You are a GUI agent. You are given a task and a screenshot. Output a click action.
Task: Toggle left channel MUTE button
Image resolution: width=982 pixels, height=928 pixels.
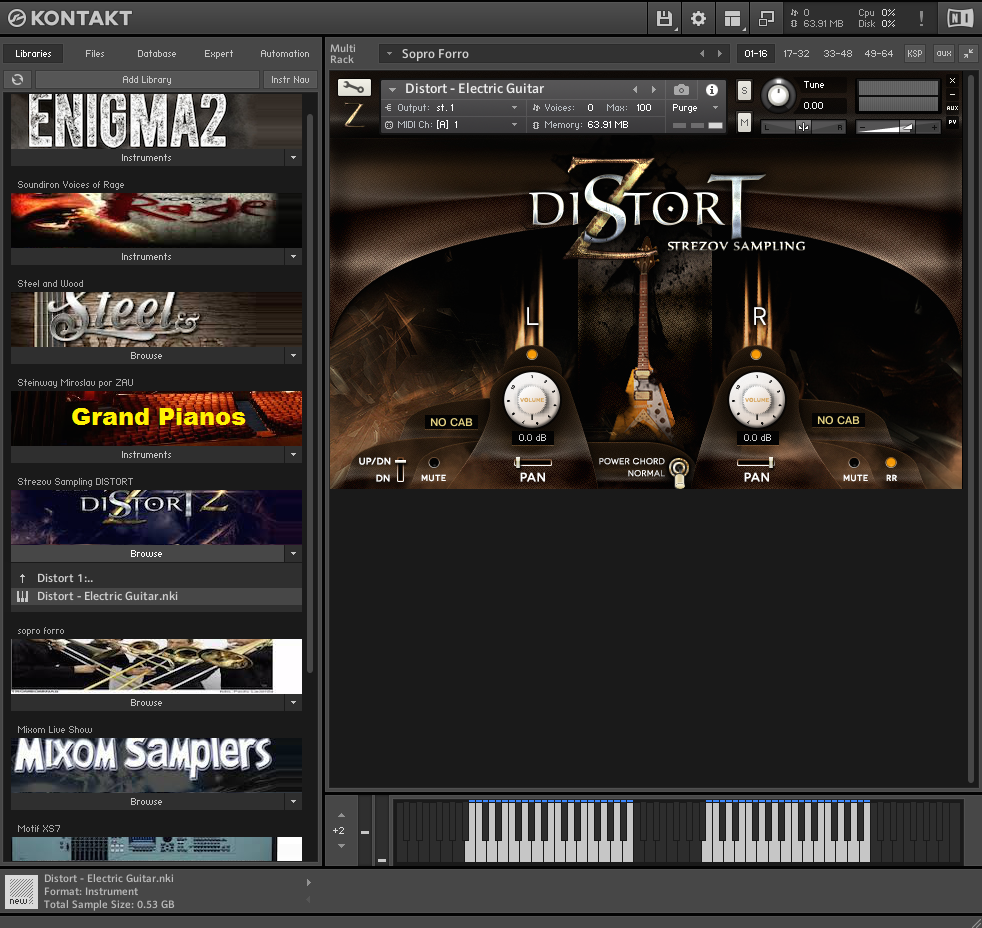pyautogui.click(x=433, y=463)
